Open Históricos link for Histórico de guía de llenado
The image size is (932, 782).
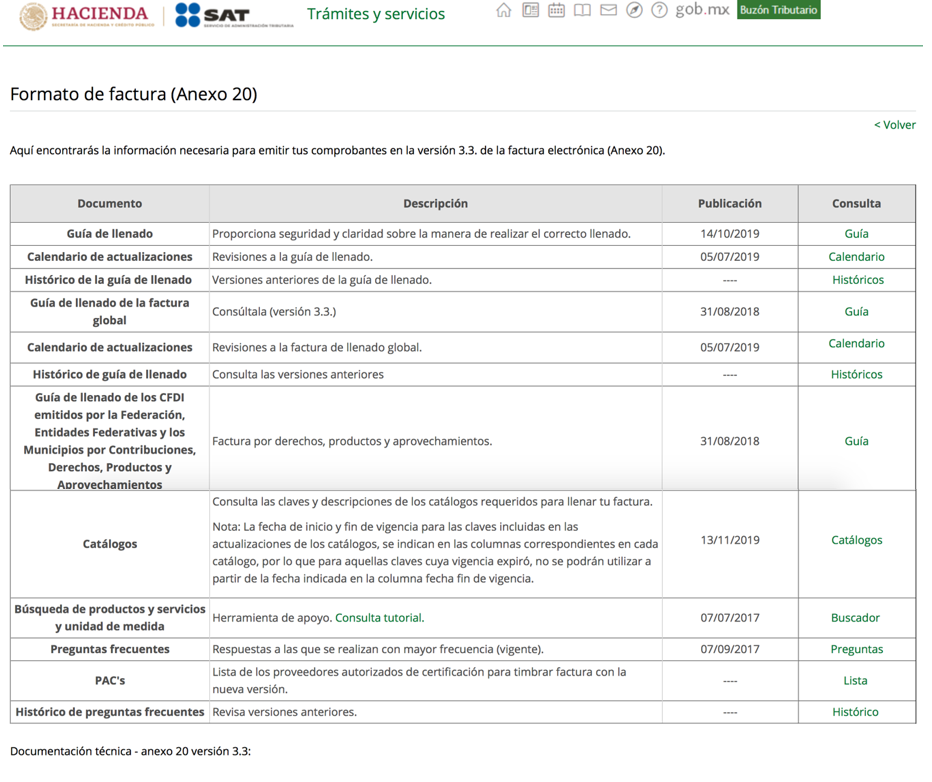click(857, 374)
